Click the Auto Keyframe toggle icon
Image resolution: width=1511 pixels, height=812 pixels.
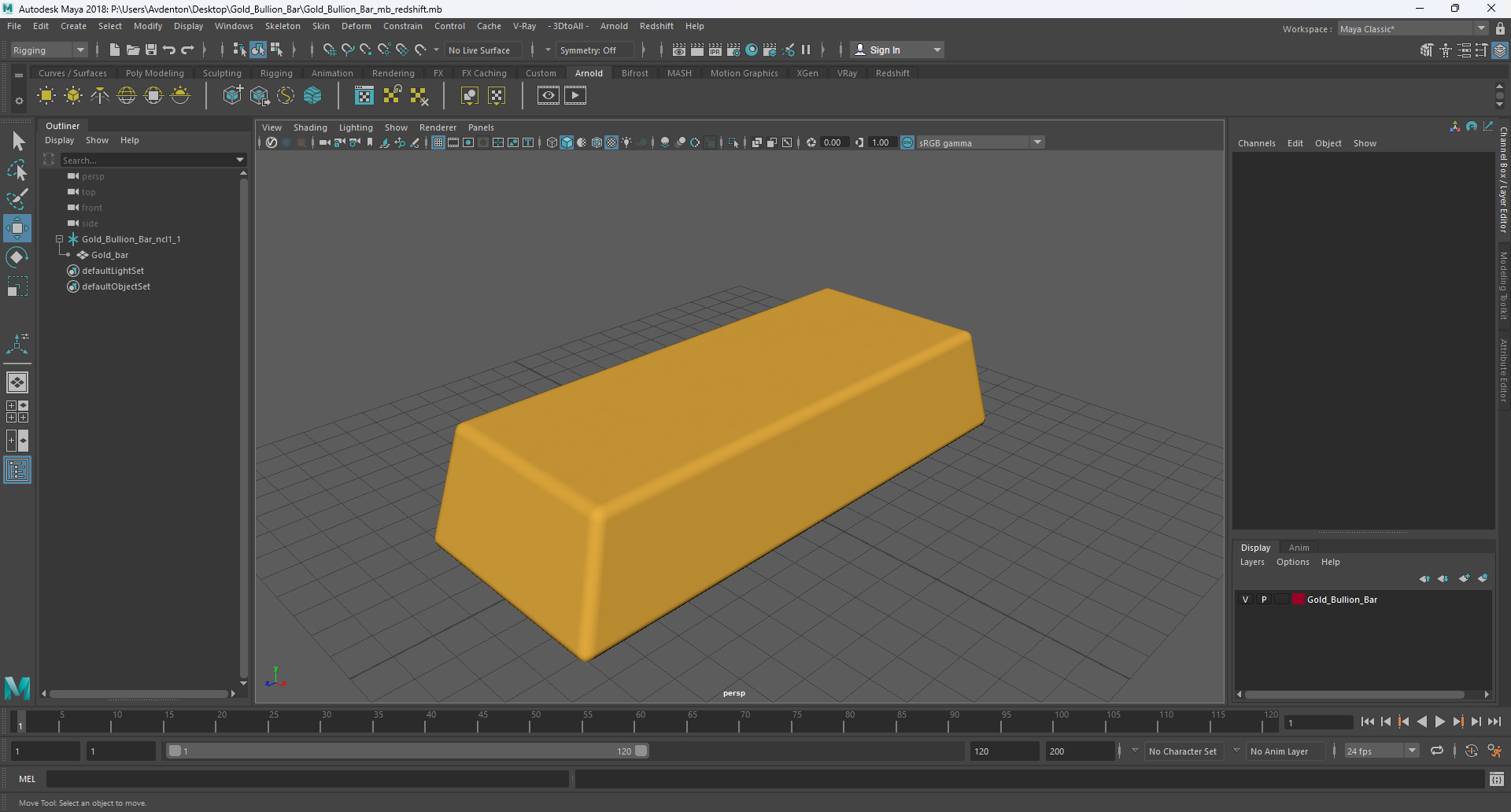pyautogui.click(x=1472, y=751)
